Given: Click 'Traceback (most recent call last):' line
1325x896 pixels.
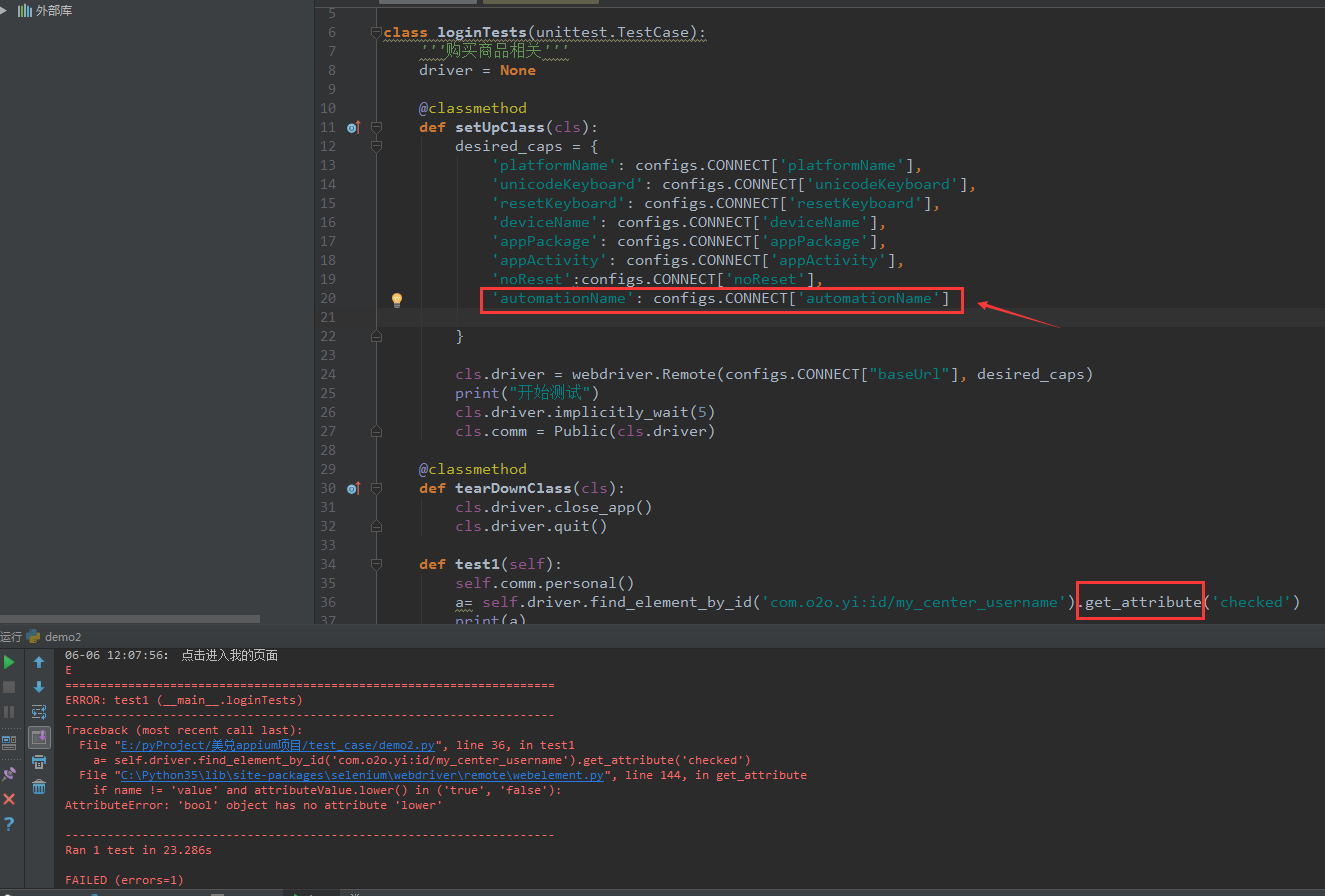Looking at the screenshot, I should [184, 730].
